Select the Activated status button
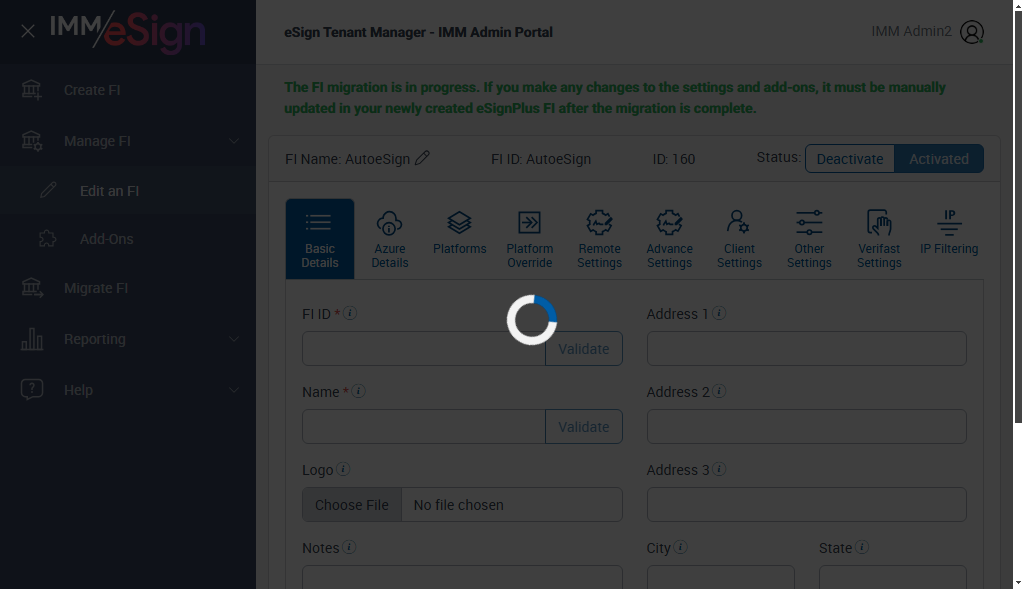 pos(938,159)
